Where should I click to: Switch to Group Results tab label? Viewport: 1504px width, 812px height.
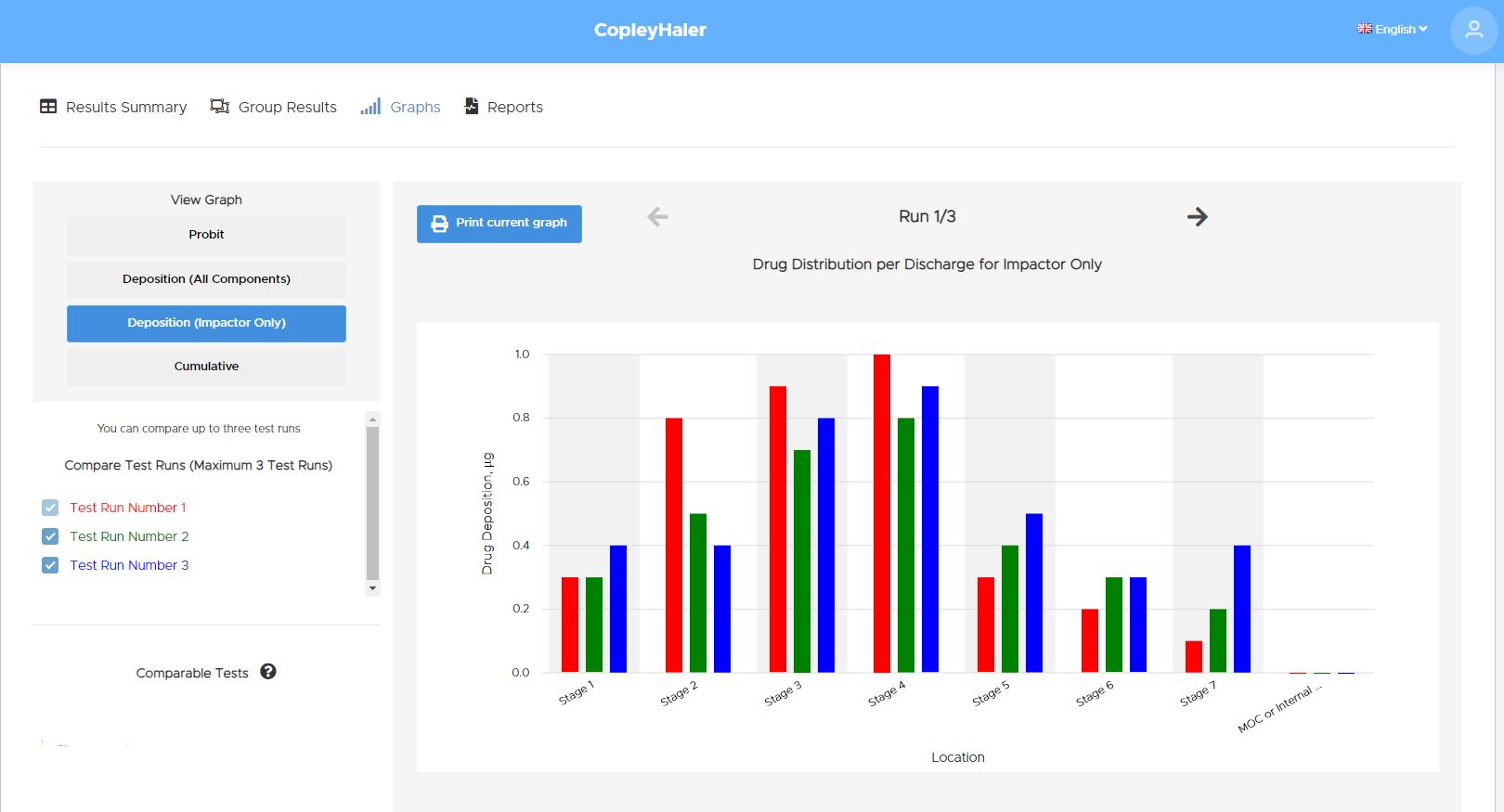click(287, 108)
